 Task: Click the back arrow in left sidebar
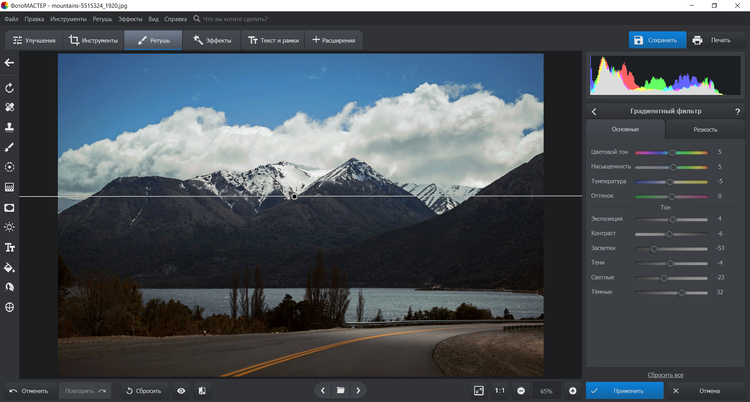pyautogui.click(x=9, y=63)
